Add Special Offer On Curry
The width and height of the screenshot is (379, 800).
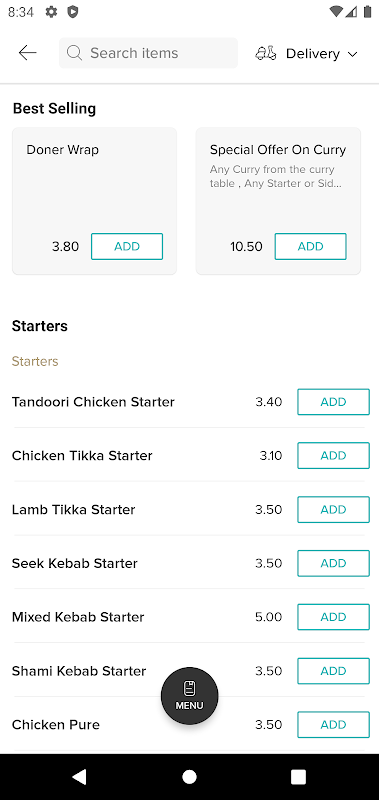tap(311, 246)
